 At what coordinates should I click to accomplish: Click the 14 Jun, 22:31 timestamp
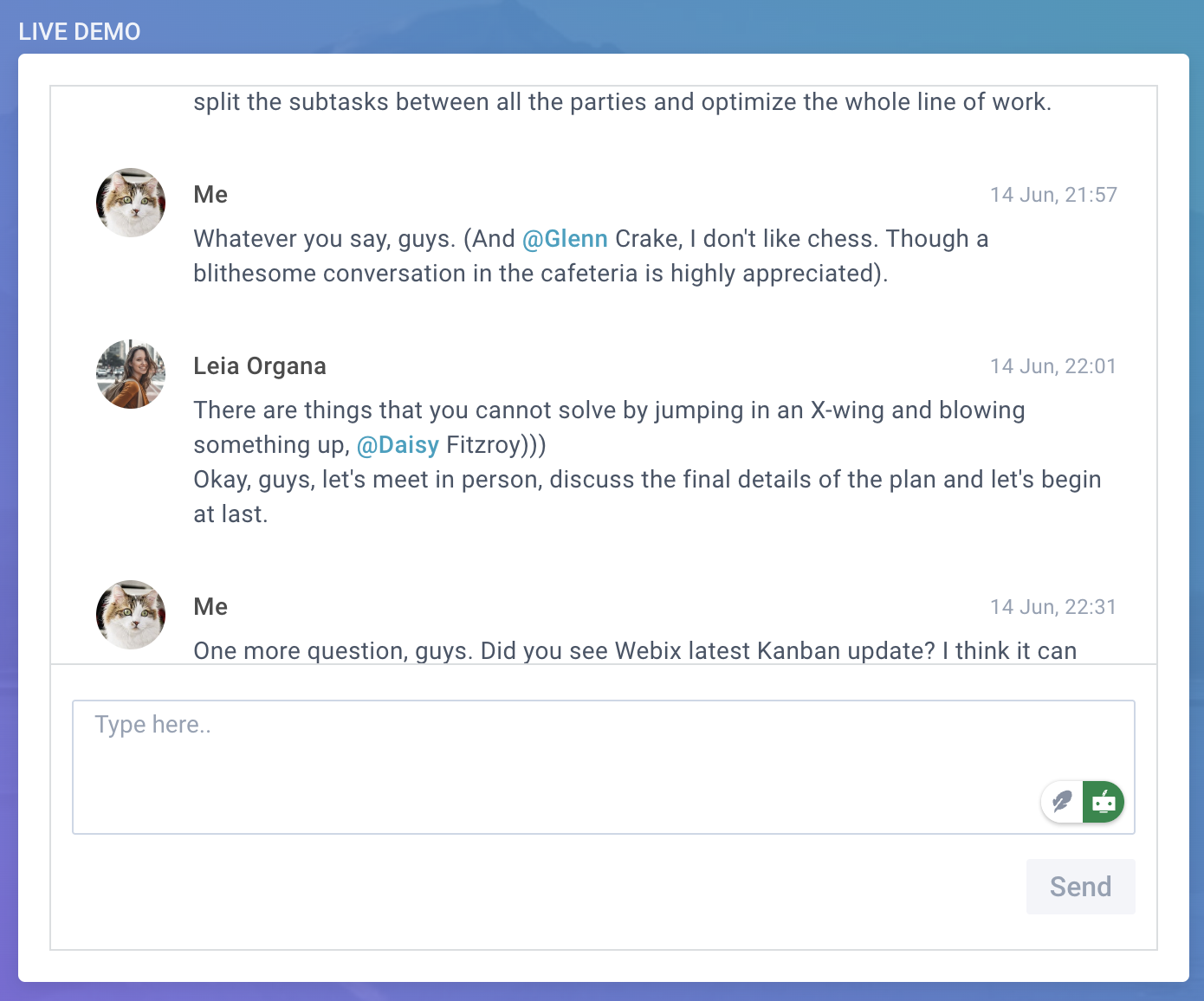(x=1053, y=607)
